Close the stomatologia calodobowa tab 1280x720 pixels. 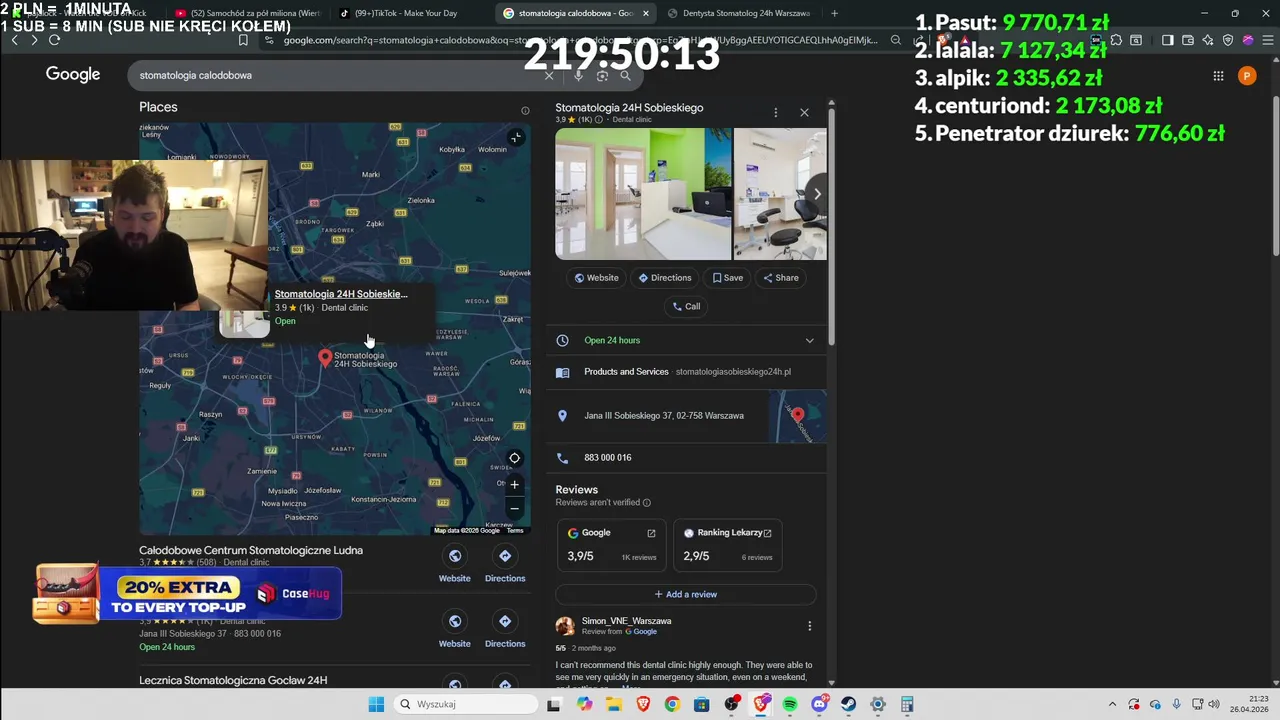coord(646,13)
